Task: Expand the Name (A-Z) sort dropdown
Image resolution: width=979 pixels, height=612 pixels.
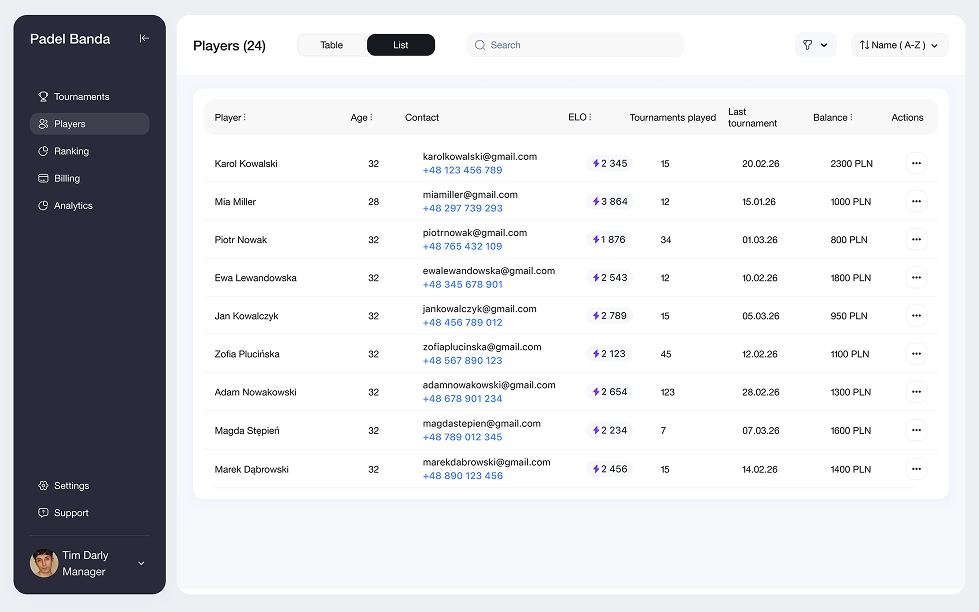Action: pos(899,45)
